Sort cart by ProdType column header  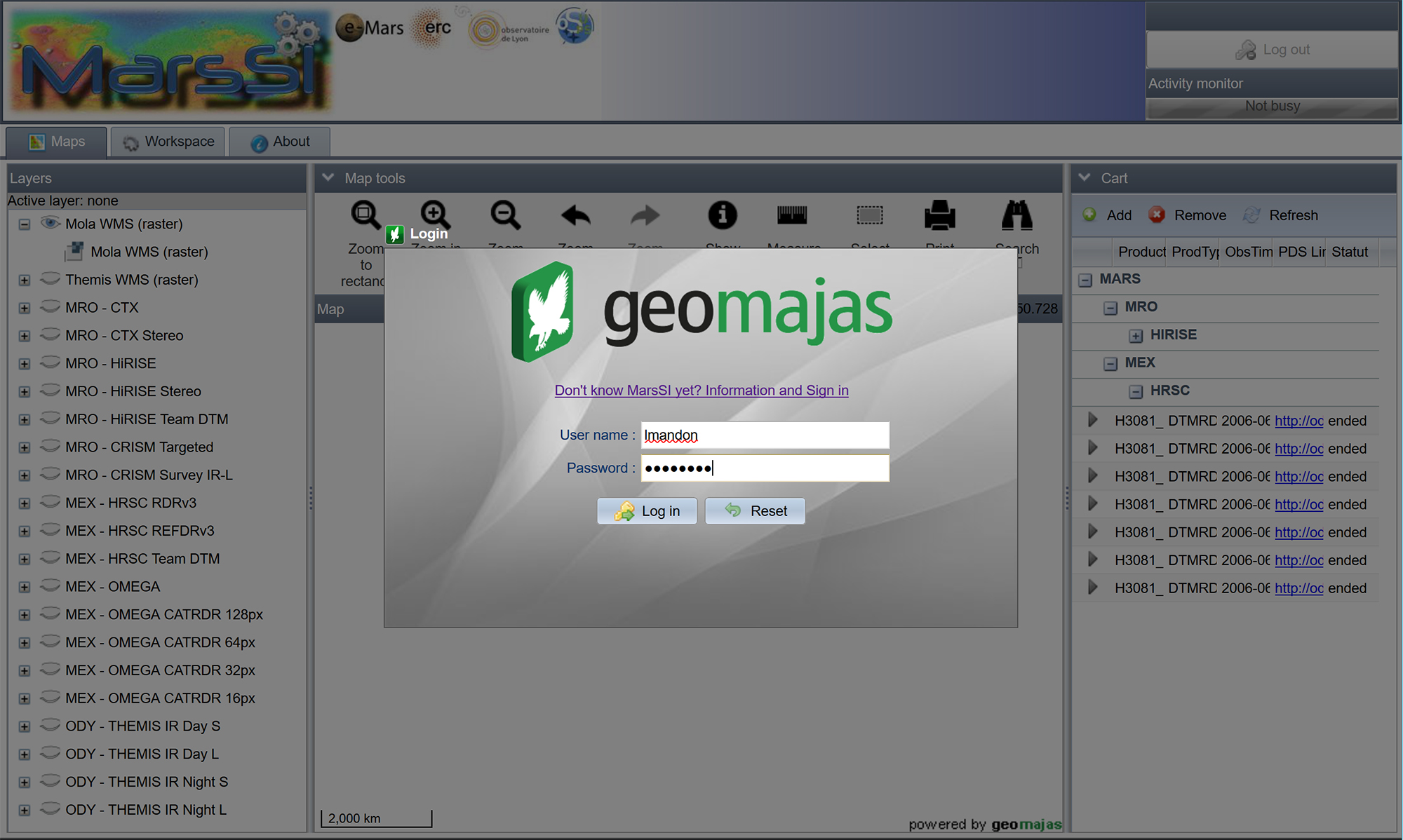click(x=1195, y=252)
